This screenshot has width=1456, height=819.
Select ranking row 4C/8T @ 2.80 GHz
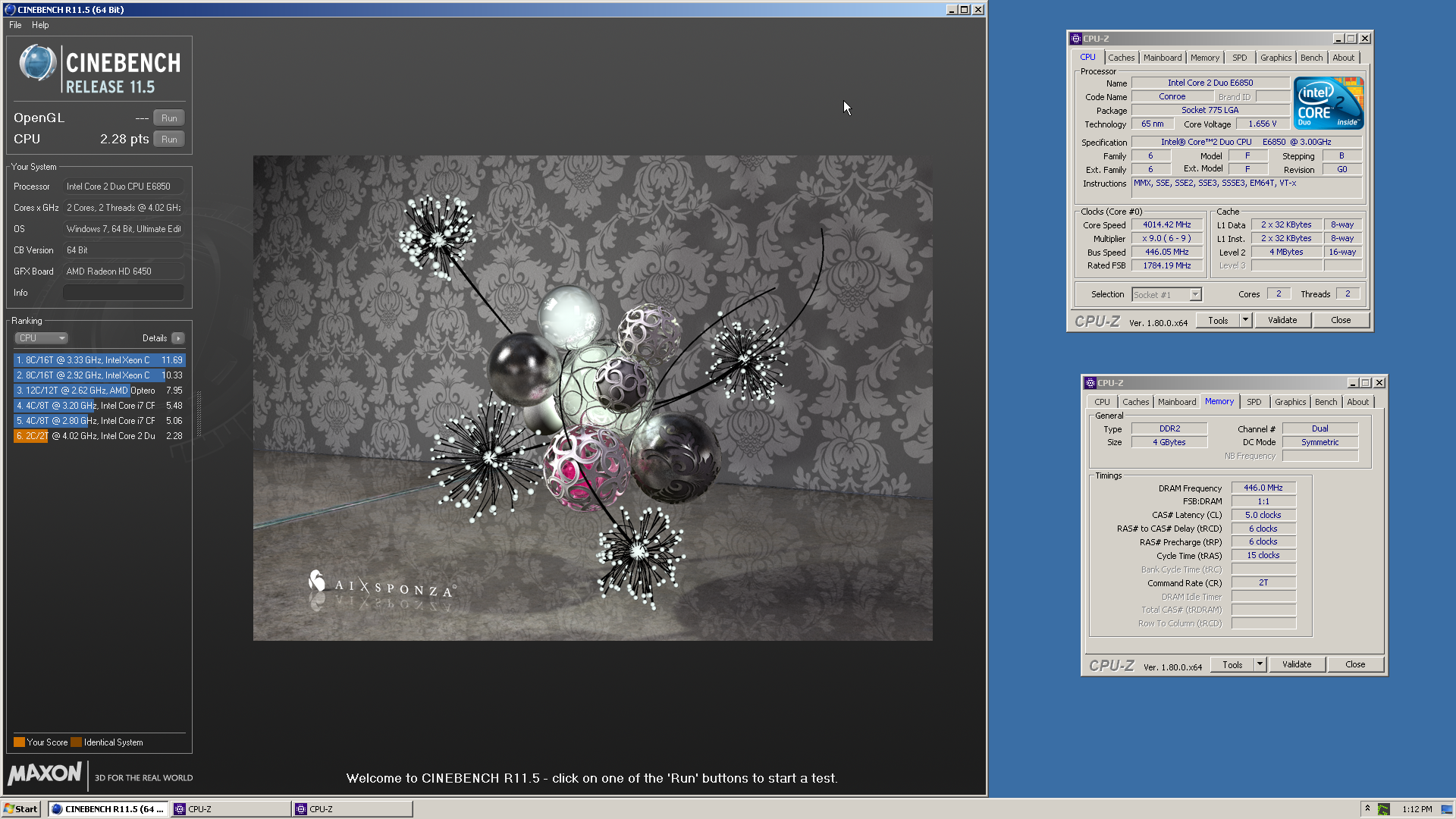tap(99, 421)
